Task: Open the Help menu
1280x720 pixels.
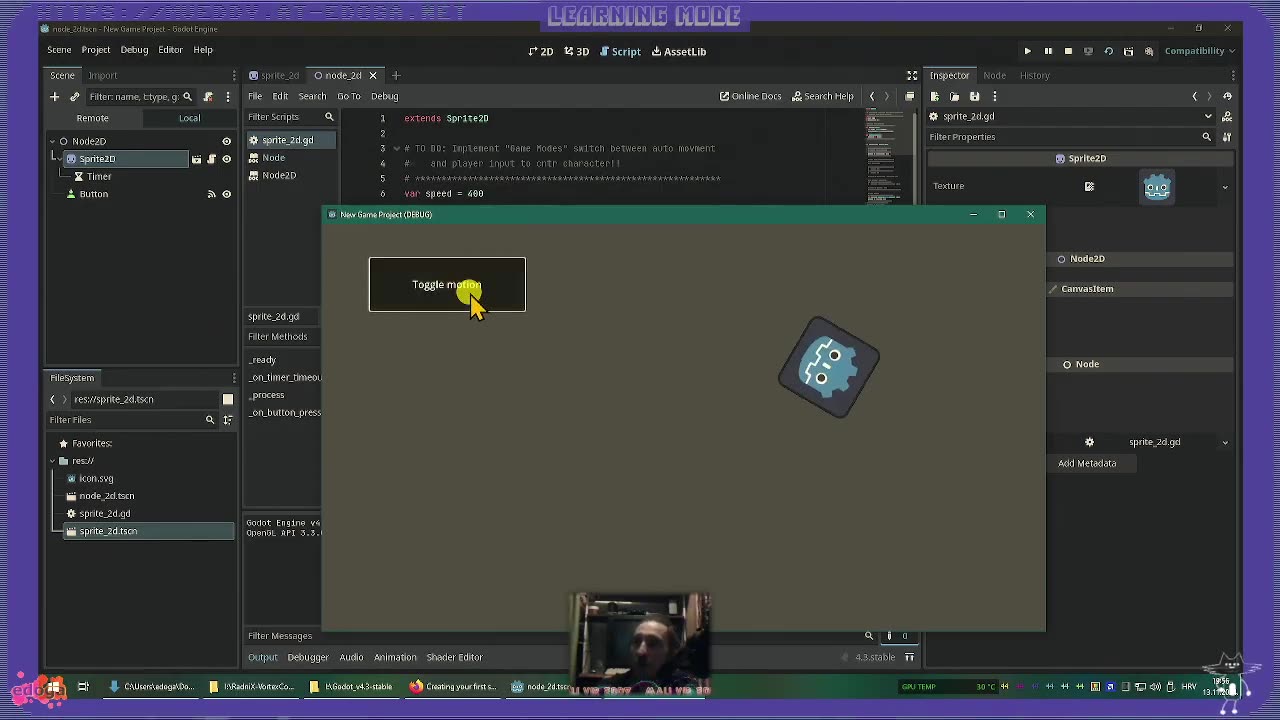Action: [x=203, y=50]
